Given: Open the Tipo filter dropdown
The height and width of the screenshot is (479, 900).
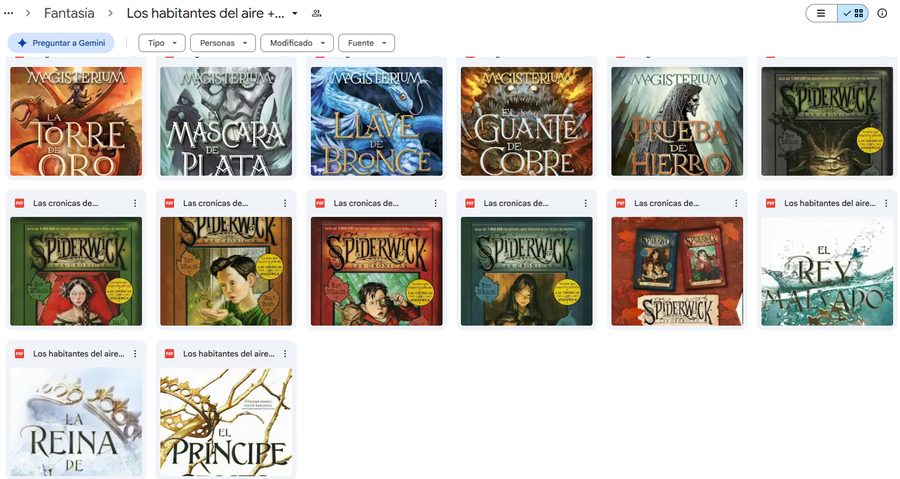Looking at the screenshot, I should (162, 43).
